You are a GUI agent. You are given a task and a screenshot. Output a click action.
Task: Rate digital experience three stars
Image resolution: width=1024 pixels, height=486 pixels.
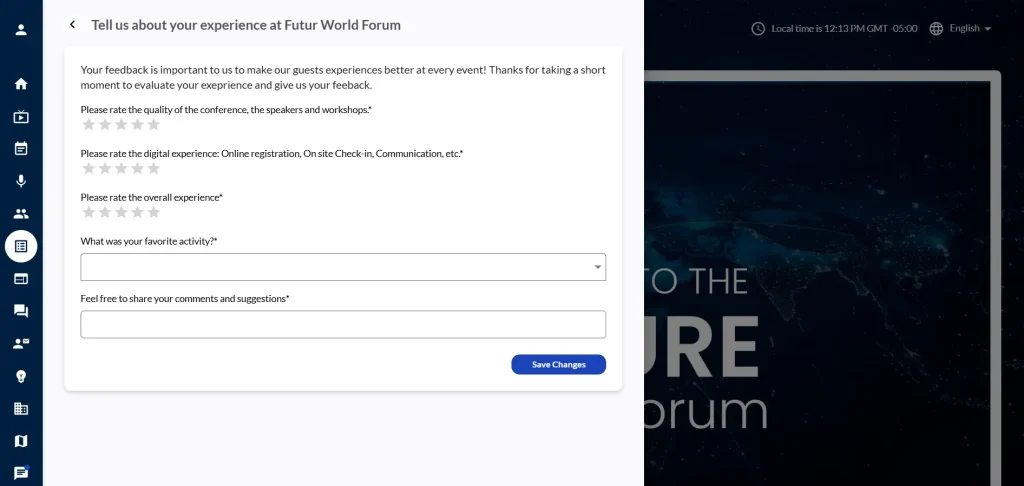pos(121,169)
